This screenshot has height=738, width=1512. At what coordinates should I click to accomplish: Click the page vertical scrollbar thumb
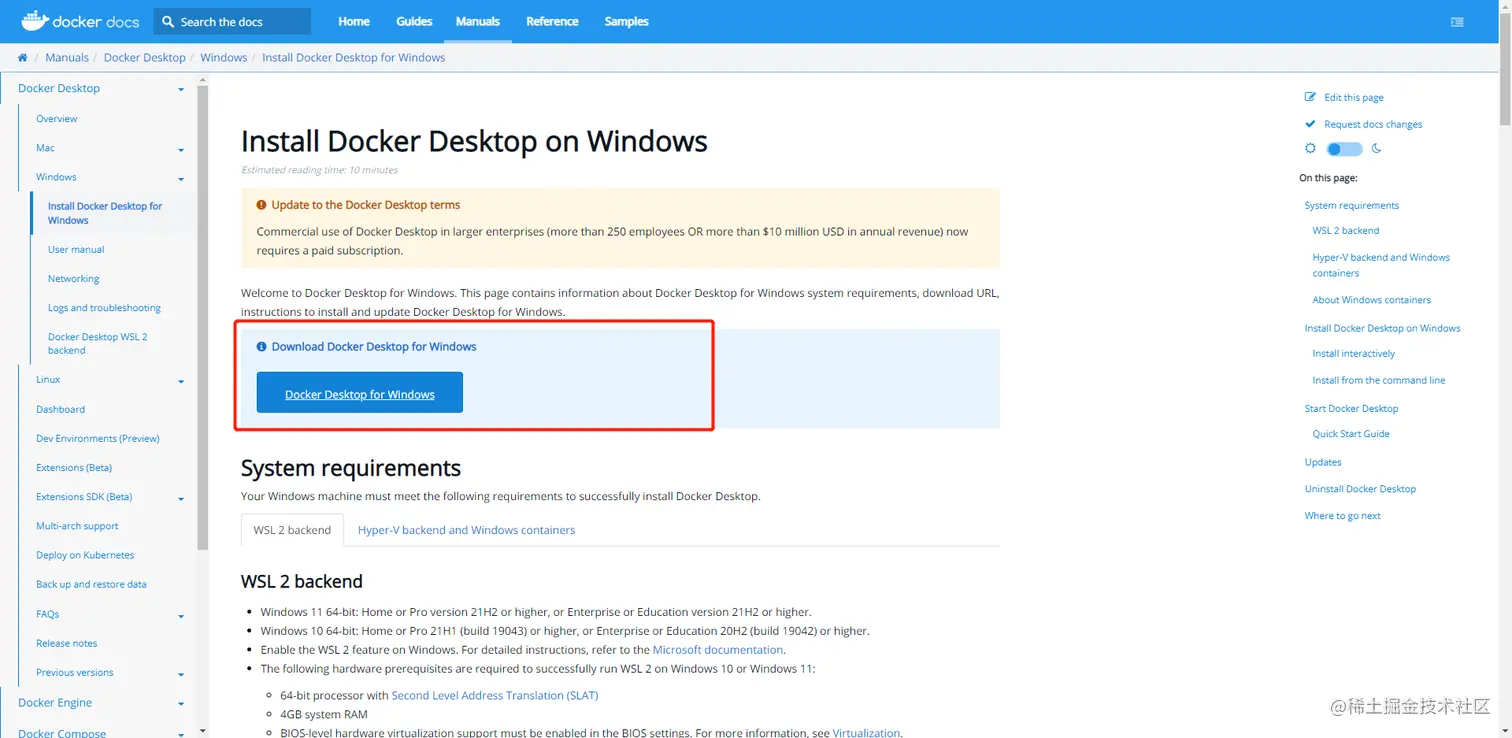click(1506, 68)
